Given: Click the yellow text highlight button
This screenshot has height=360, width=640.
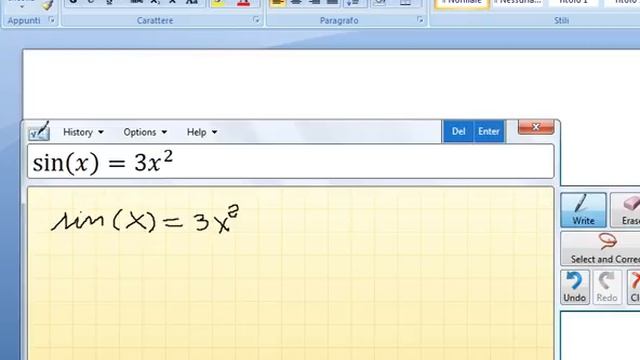Looking at the screenshot, I should pos(219,3).
